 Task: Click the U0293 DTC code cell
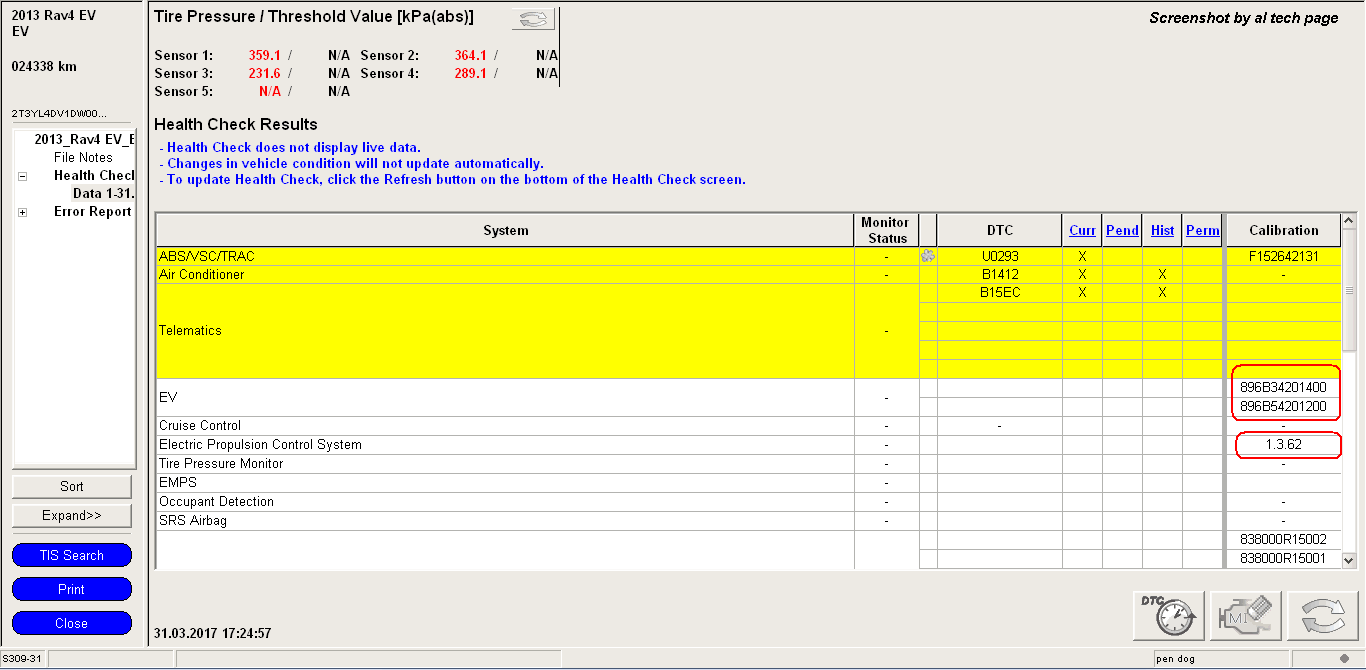pos(1000,257)
